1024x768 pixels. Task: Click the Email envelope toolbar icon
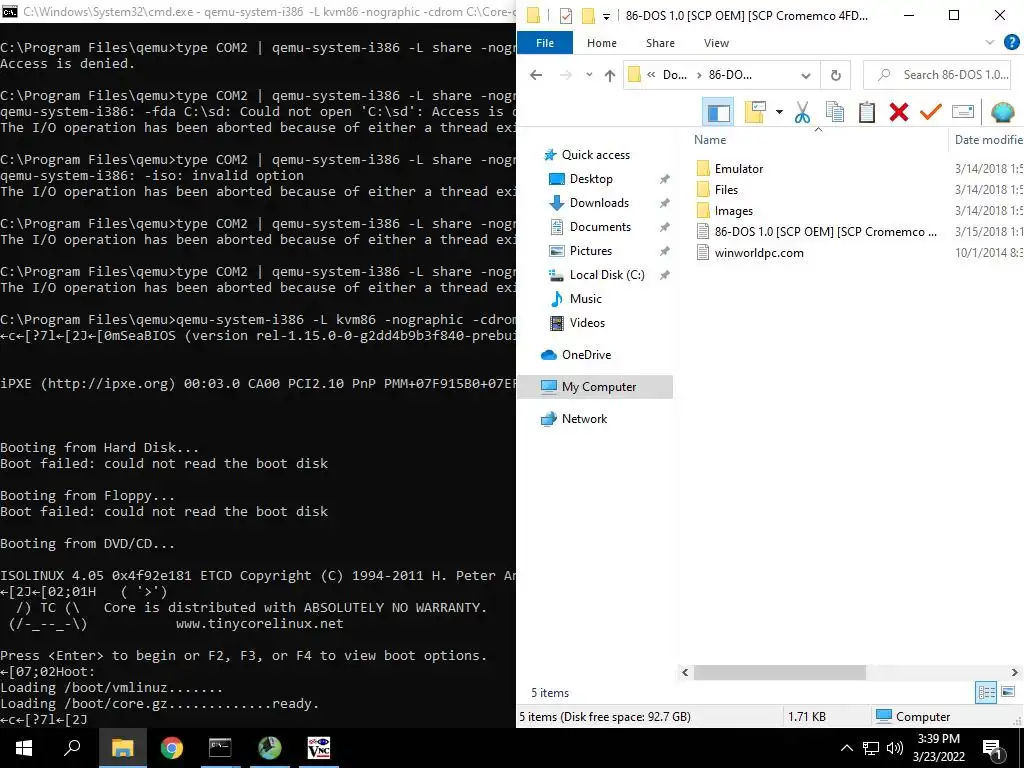963,112
